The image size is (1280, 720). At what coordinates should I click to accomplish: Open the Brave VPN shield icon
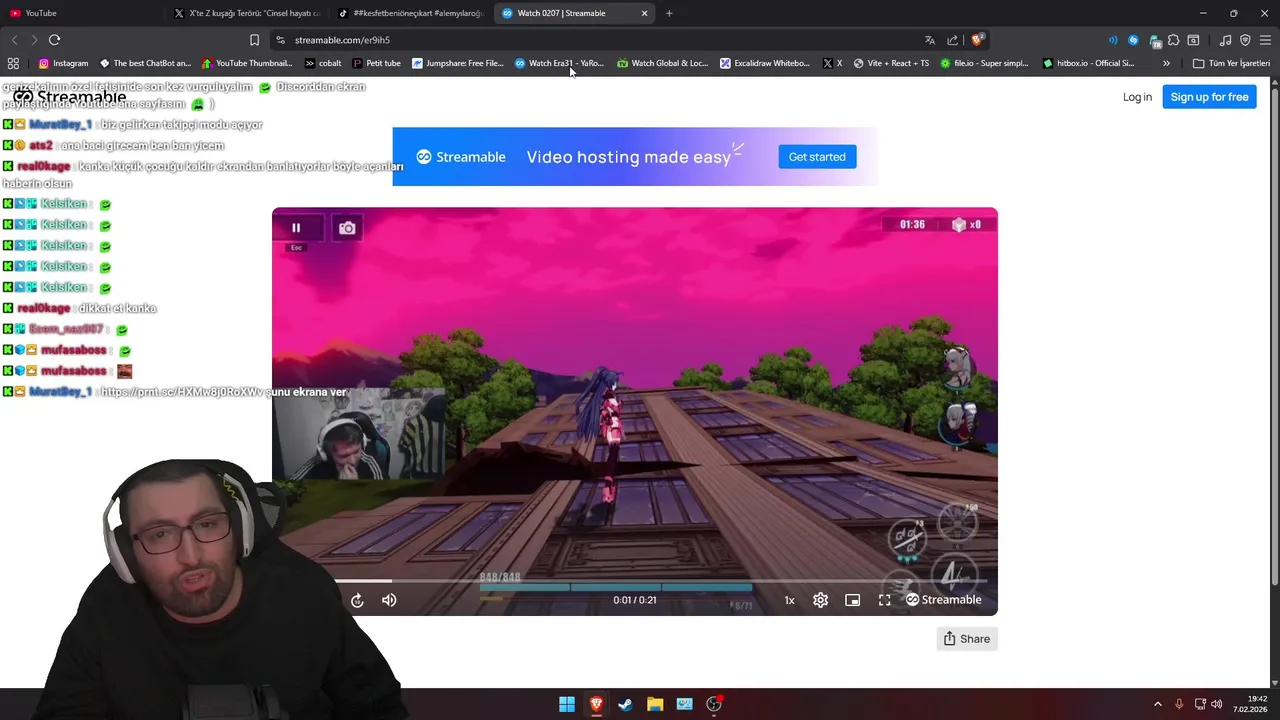point(1245,40)
